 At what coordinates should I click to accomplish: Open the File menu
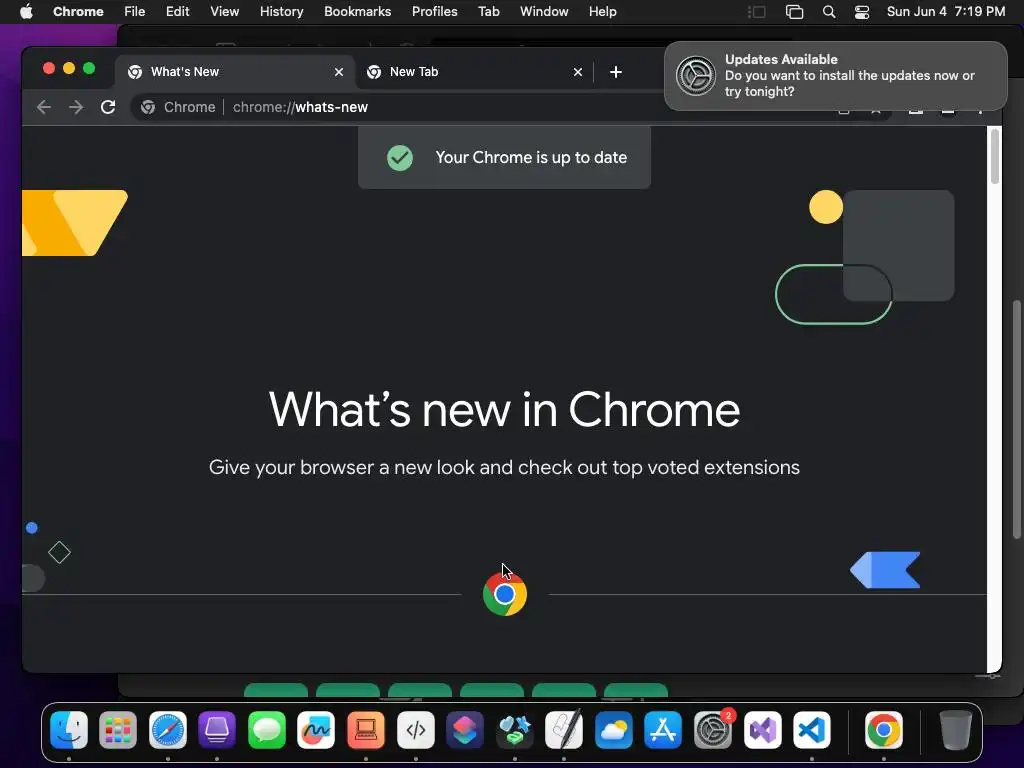point(135,11)
